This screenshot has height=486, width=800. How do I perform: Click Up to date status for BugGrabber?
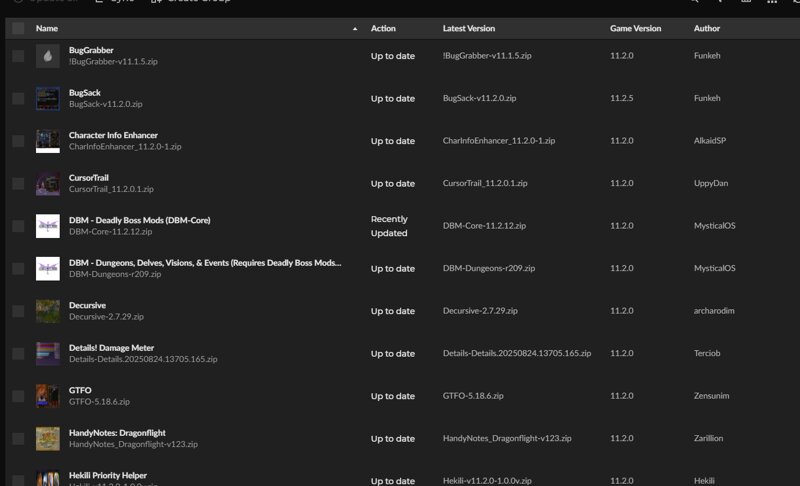393,56
